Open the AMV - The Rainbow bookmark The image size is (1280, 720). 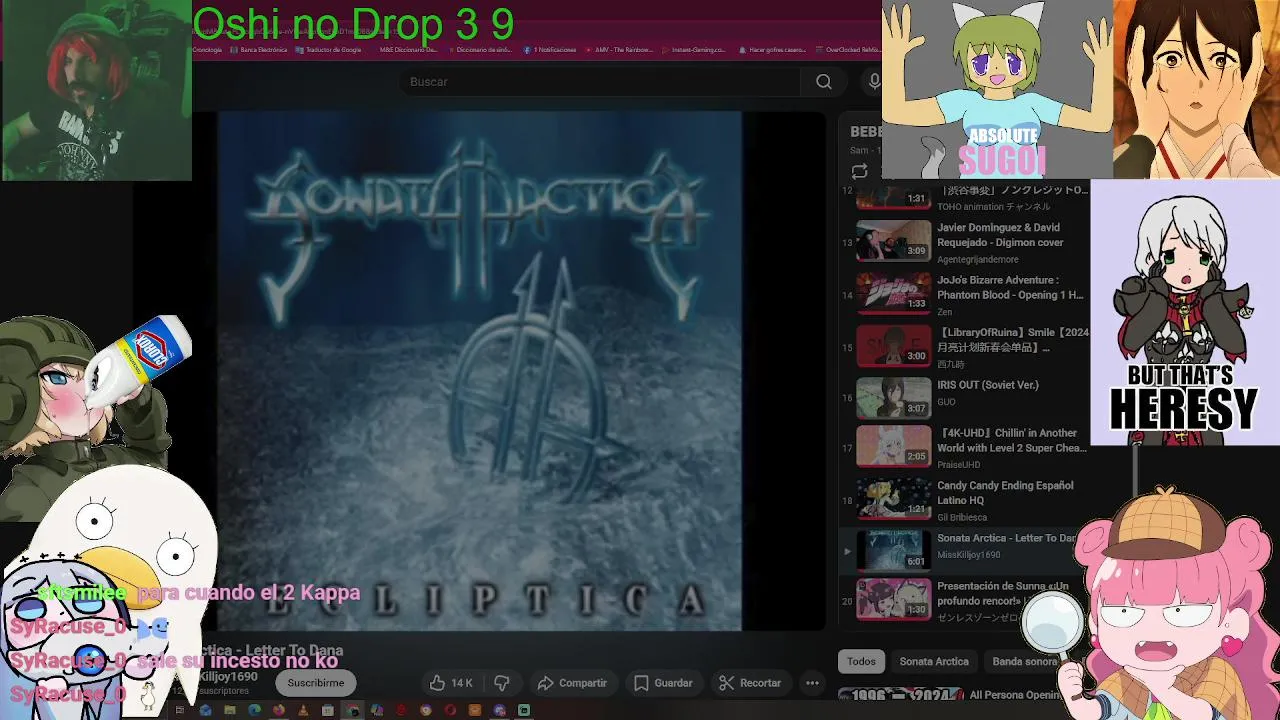coord(620,49)
